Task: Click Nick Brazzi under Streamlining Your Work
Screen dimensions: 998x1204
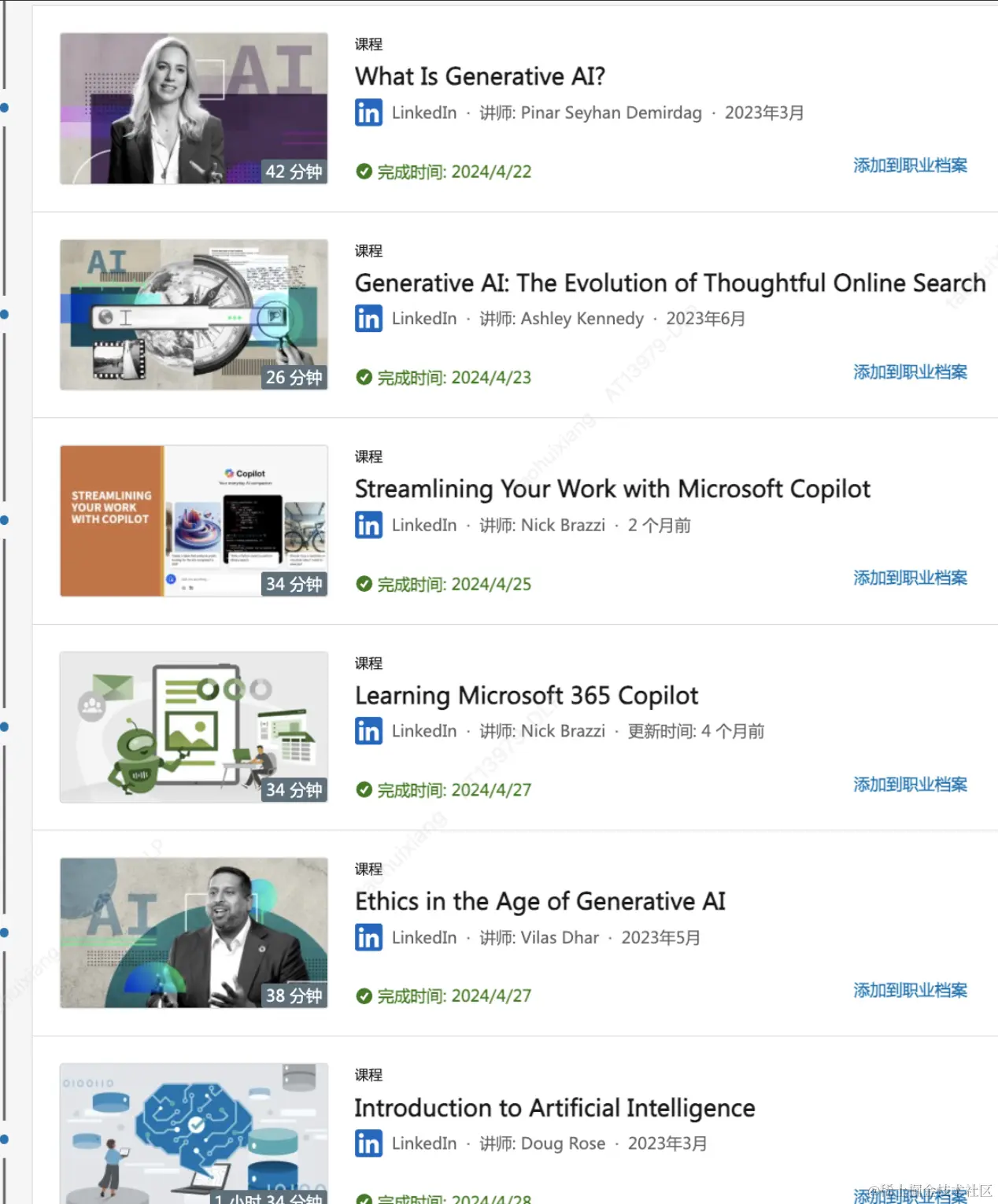Action: [x=563, y=525]
